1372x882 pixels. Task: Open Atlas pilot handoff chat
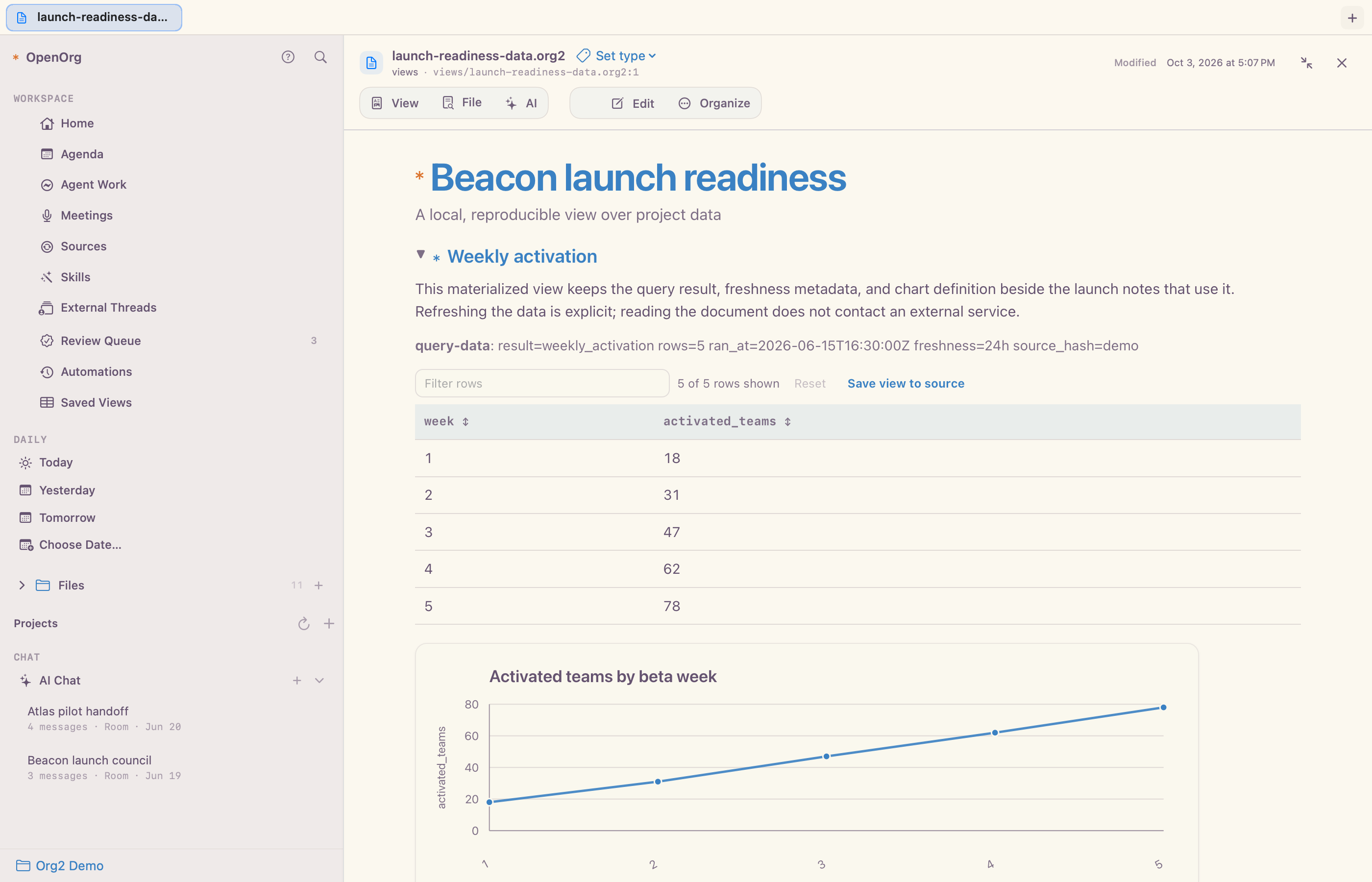[x=104, y=718]
